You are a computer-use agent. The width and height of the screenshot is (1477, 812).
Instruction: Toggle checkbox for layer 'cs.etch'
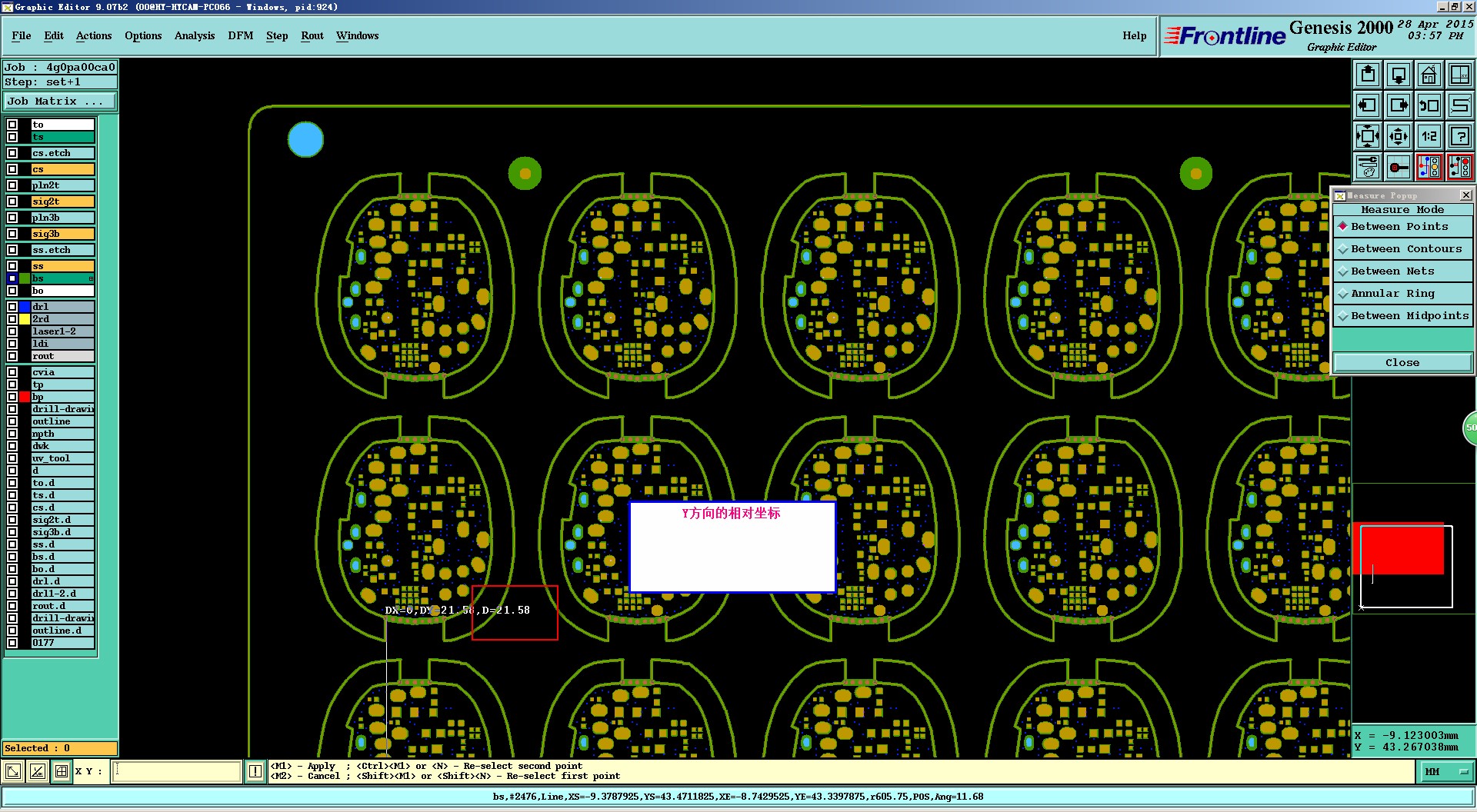tap(12, 153)
